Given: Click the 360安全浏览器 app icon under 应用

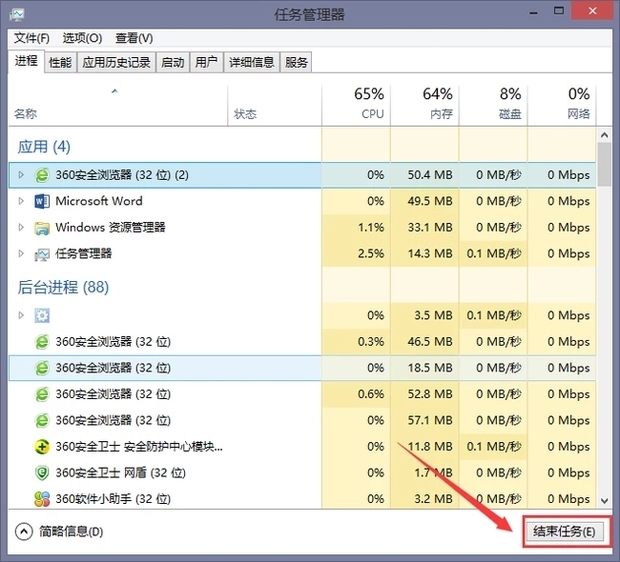Looking at the screenshot, I should [42, 175].
